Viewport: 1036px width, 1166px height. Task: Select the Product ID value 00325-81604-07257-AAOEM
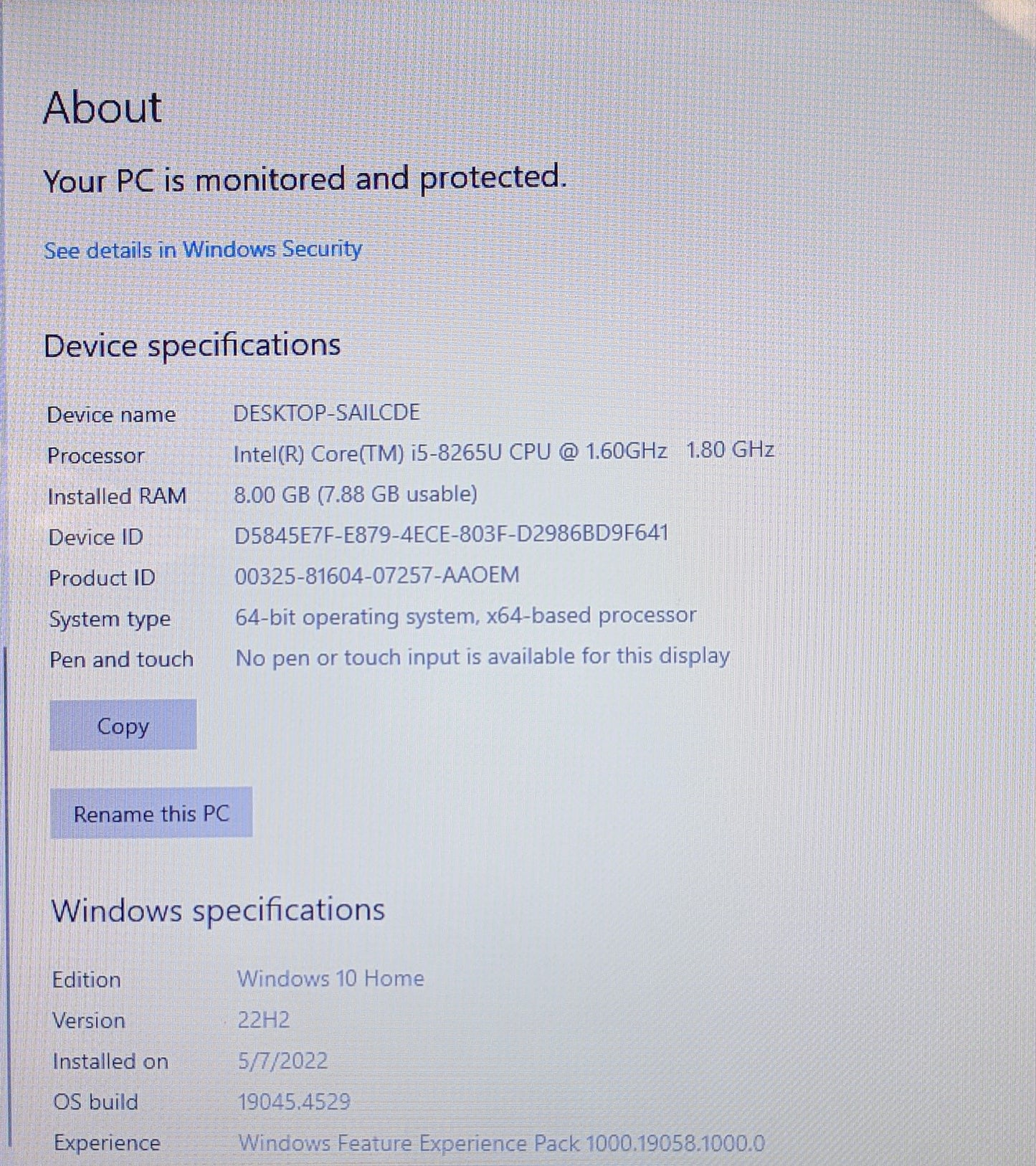click(x=377, y=575)
